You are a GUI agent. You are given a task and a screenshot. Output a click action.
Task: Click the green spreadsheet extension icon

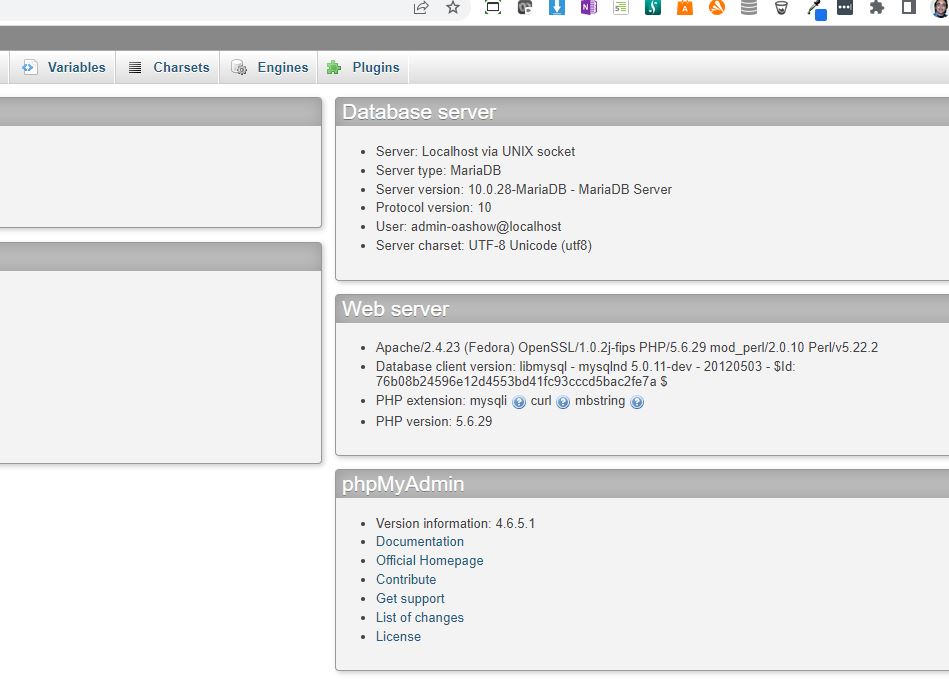pyautogui.click(x=621, y=7)
